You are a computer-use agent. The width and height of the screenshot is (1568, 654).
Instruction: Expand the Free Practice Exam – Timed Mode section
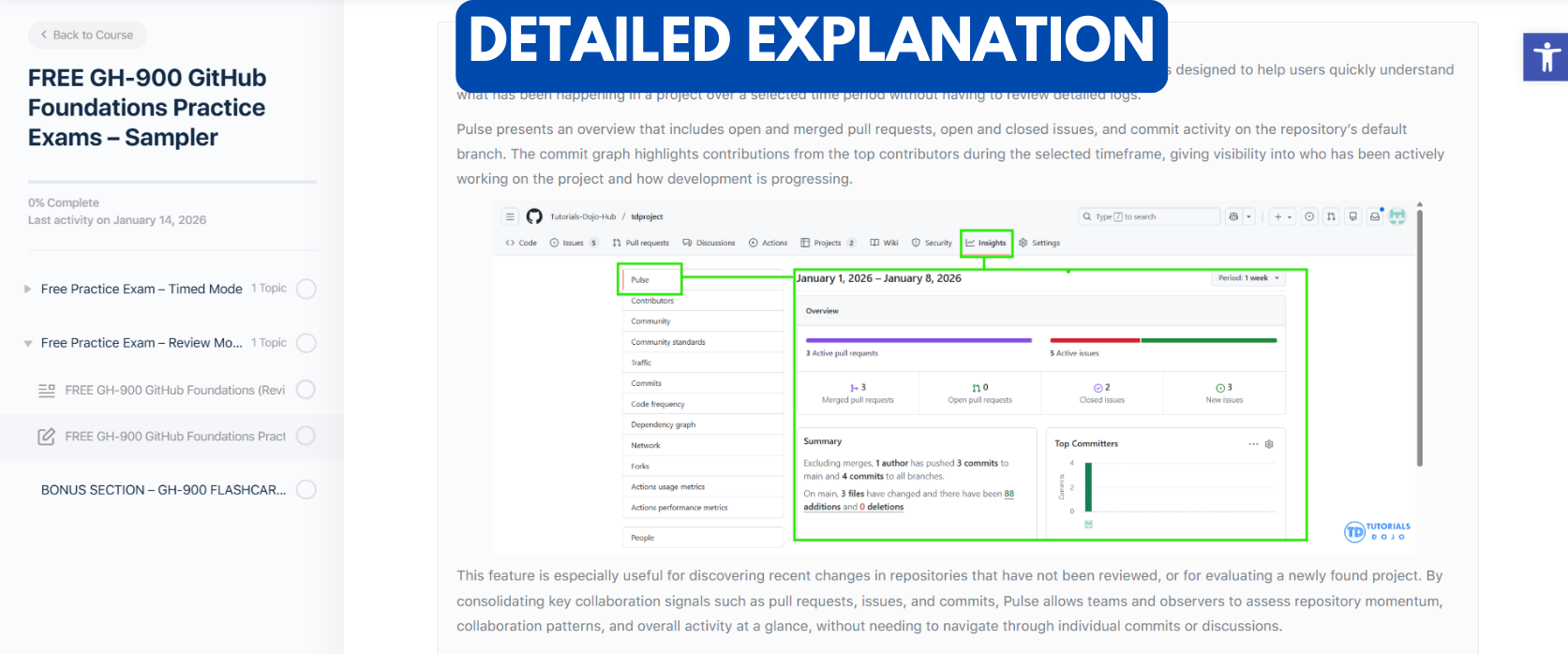28,289
